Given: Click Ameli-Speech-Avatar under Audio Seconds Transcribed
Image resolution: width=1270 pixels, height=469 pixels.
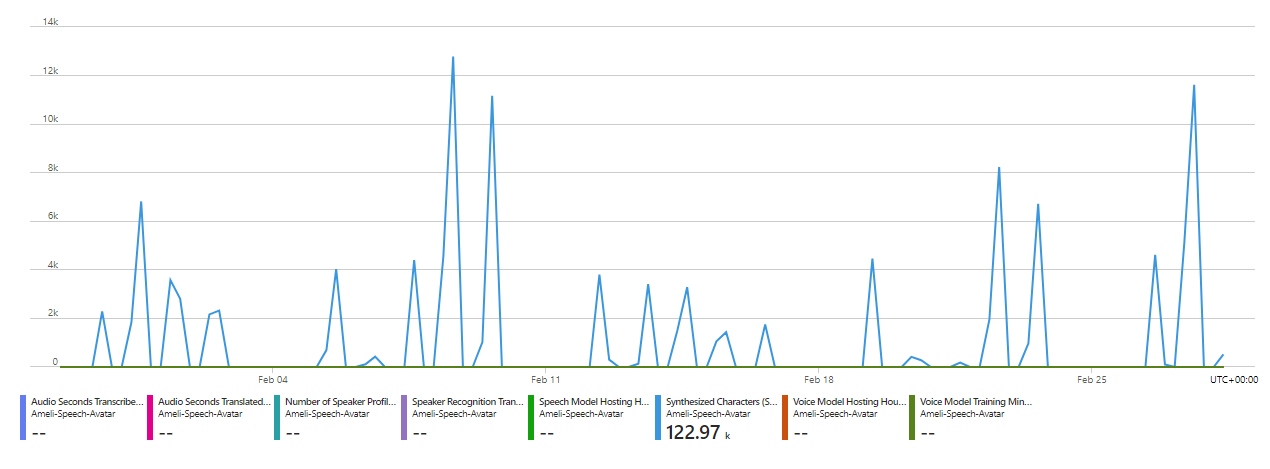Looking at the screenshot, I should click(x=73, y=413).
